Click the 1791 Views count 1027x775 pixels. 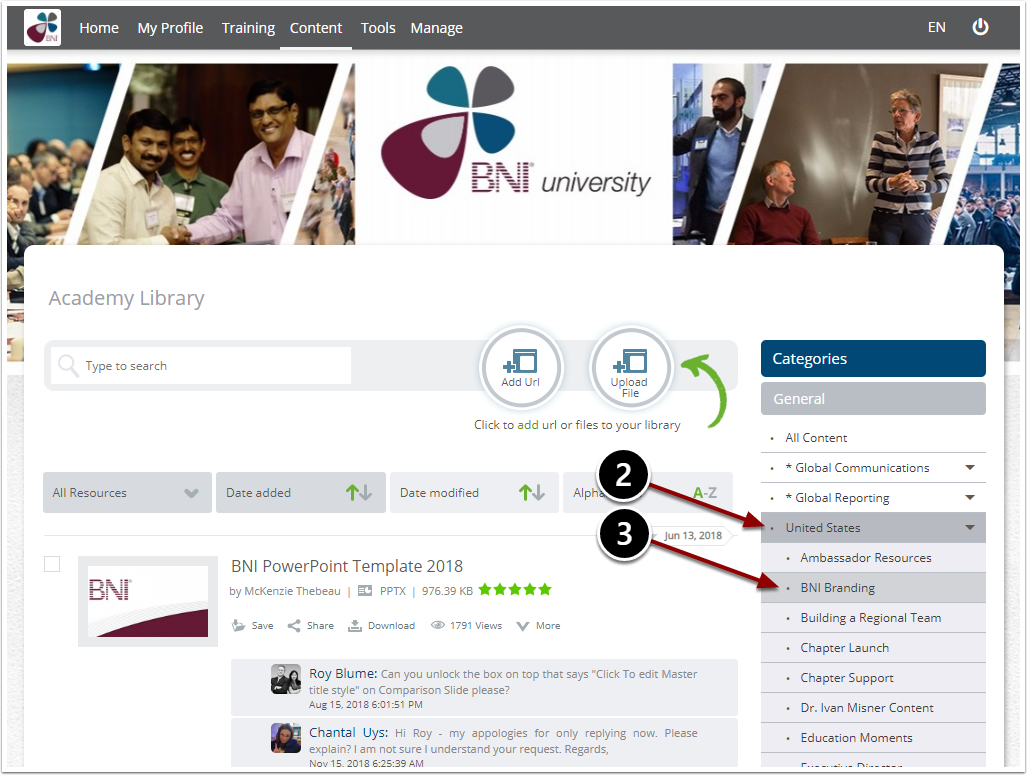point(476,626)
